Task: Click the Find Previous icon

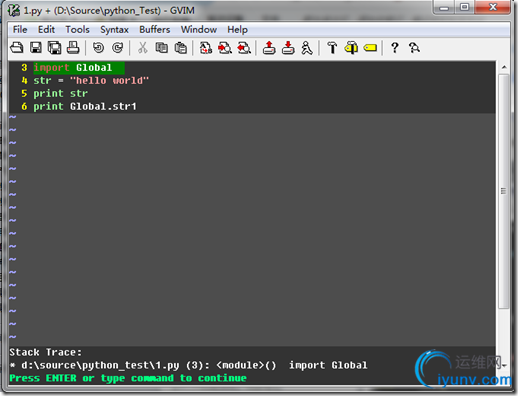Action: coord(244,48)
